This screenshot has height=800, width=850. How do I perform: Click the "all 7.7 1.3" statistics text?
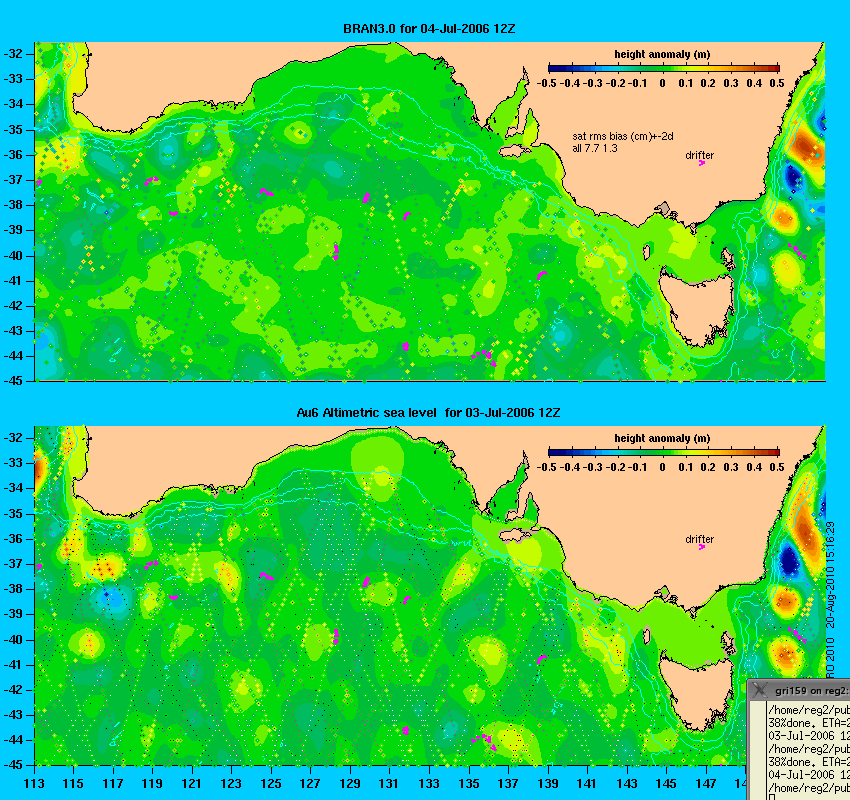595,148
